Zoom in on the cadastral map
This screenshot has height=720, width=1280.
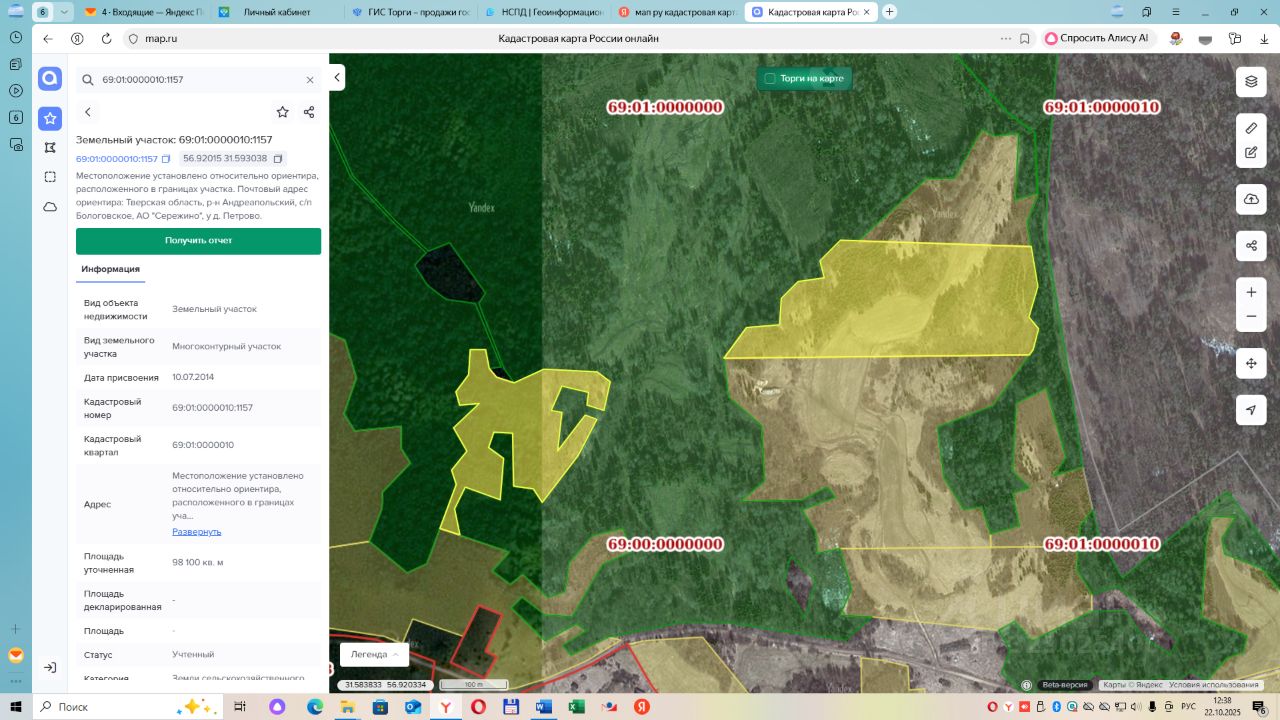pos(1251,292)
